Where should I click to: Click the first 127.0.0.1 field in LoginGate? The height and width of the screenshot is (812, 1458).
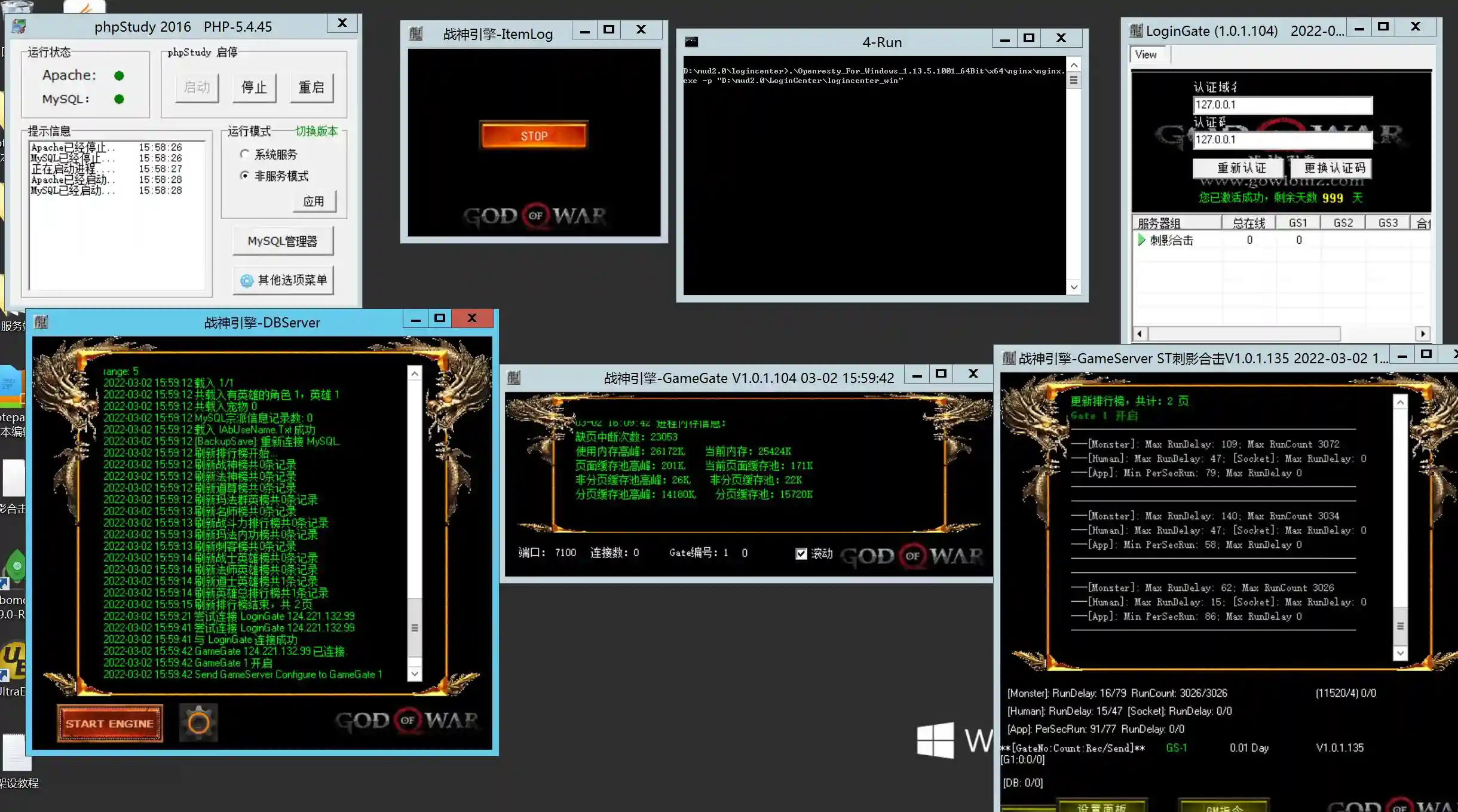click(1282, 105)
